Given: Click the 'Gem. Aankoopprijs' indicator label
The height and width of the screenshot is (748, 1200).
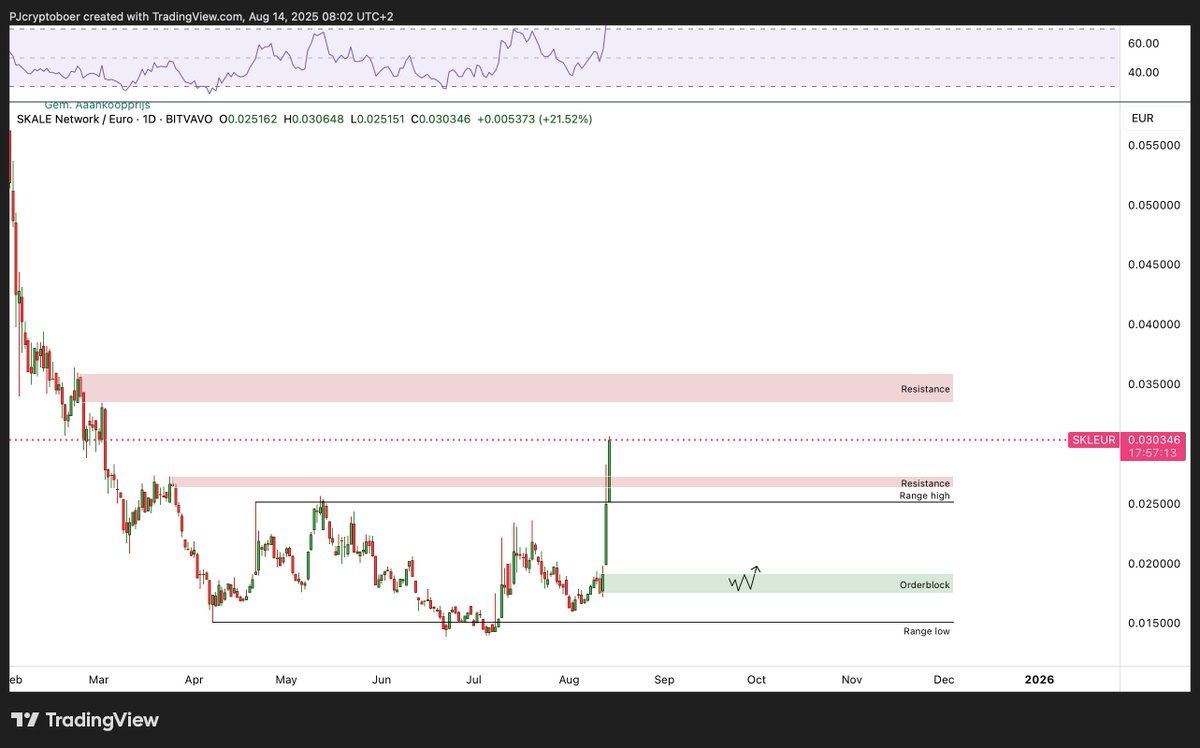Looking at the screenshot, I should point(97,105).
